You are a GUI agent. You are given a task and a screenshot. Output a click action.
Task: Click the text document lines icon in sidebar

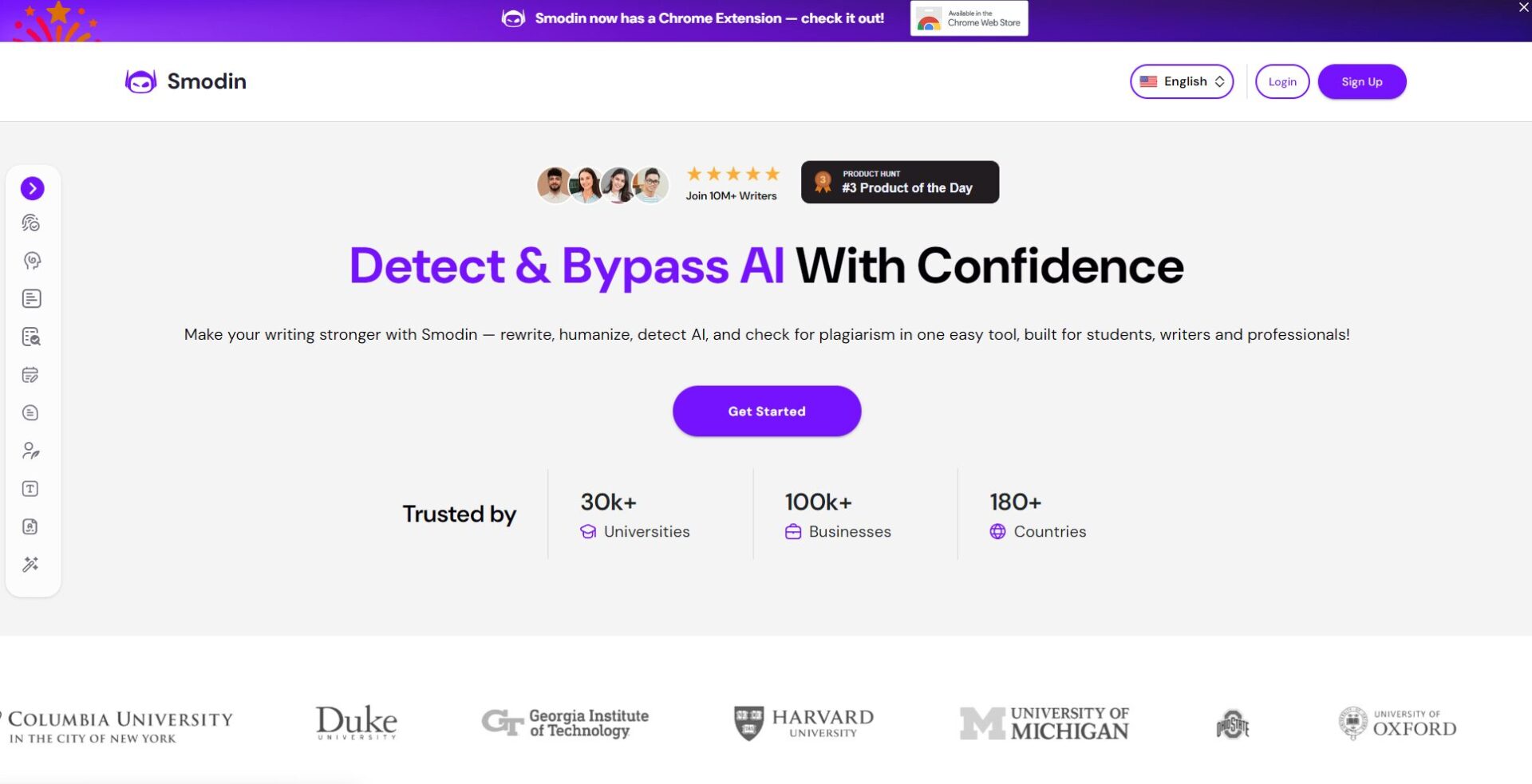tap(31, 298)
